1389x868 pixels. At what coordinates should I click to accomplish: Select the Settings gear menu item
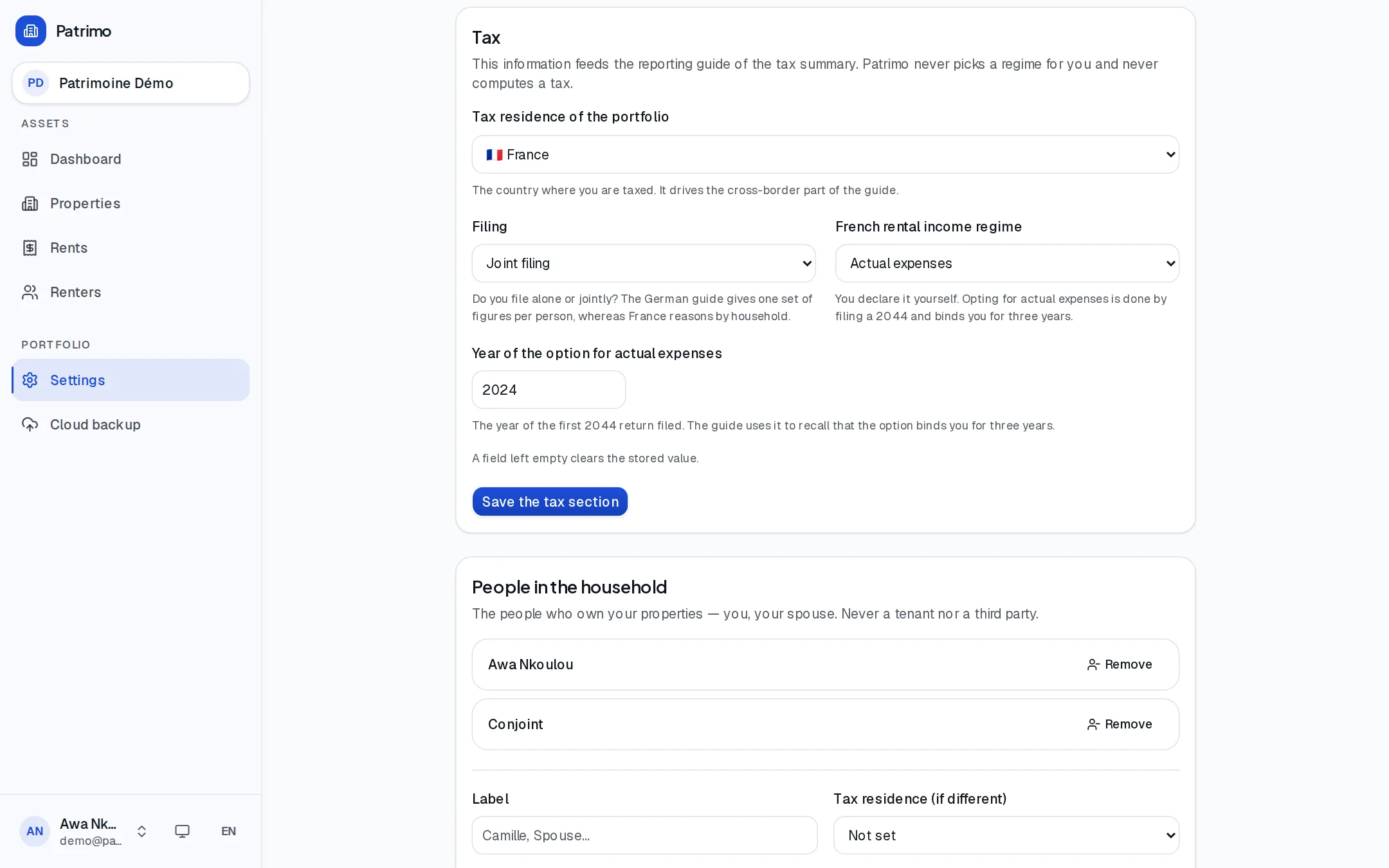pos(131,380)
